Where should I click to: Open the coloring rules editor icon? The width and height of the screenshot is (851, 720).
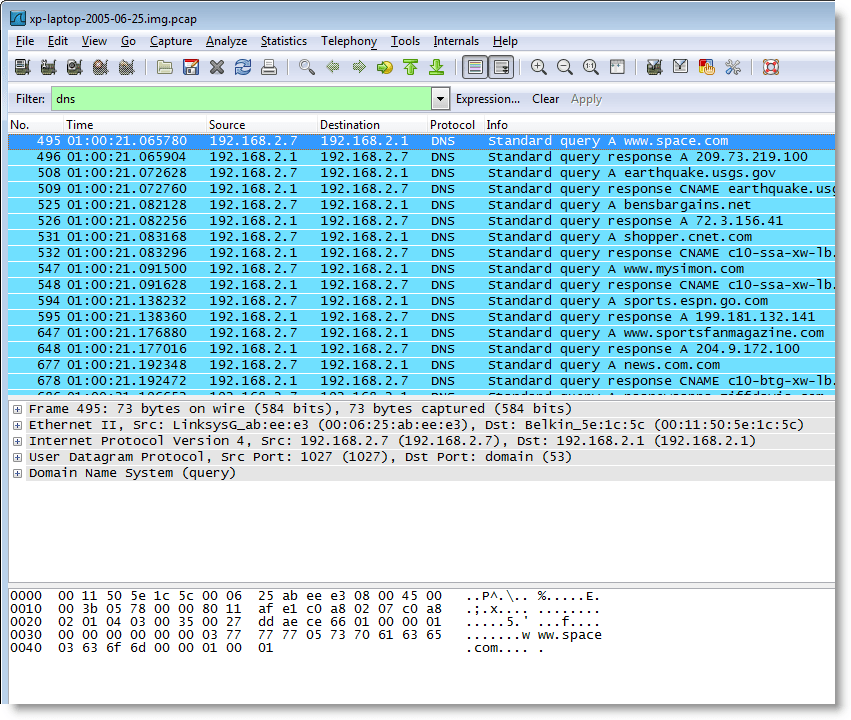click(707, 67)
